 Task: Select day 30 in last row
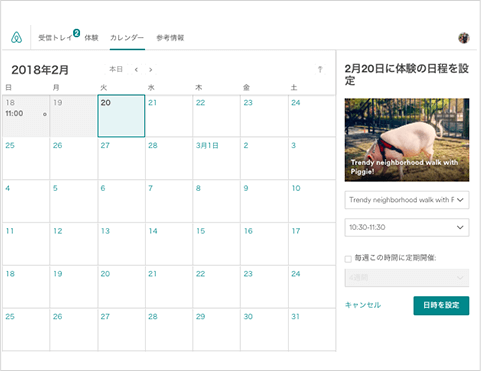pyautogui.click(x=264, y=329)
